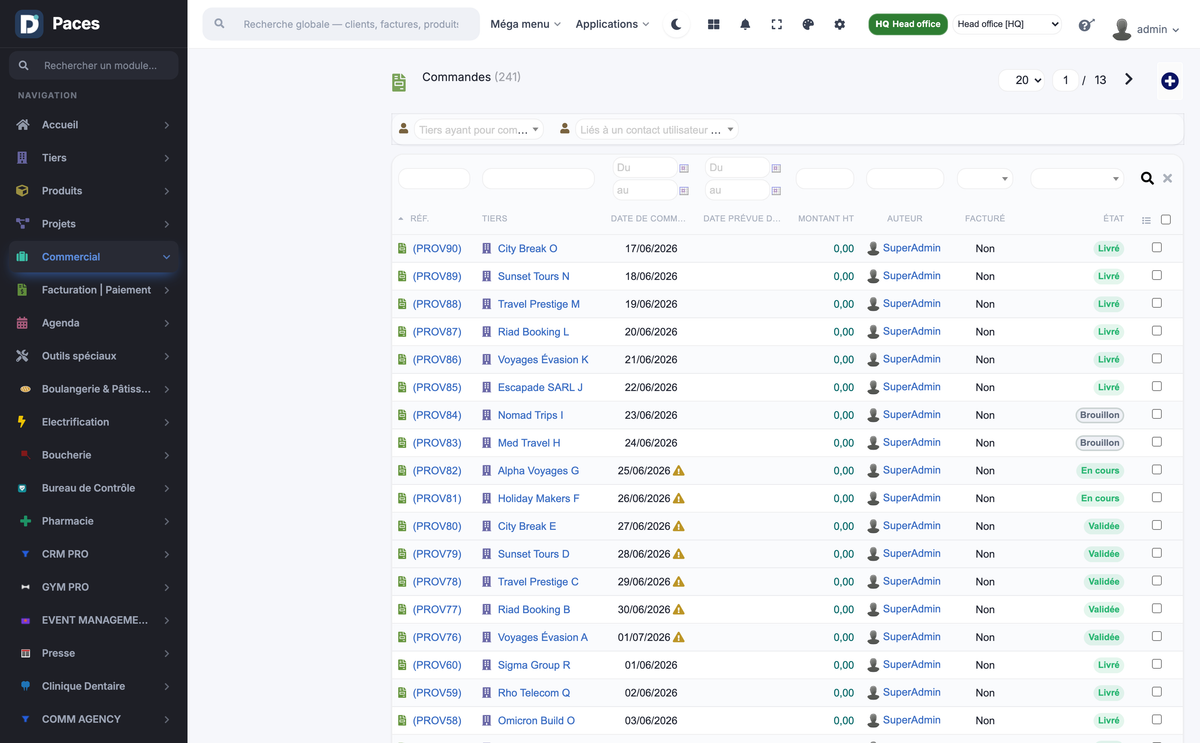This screenshot has height=743, width=1200.
Task: Open the rows-per-page 20 dropdown
Action: click(1024, 80)
